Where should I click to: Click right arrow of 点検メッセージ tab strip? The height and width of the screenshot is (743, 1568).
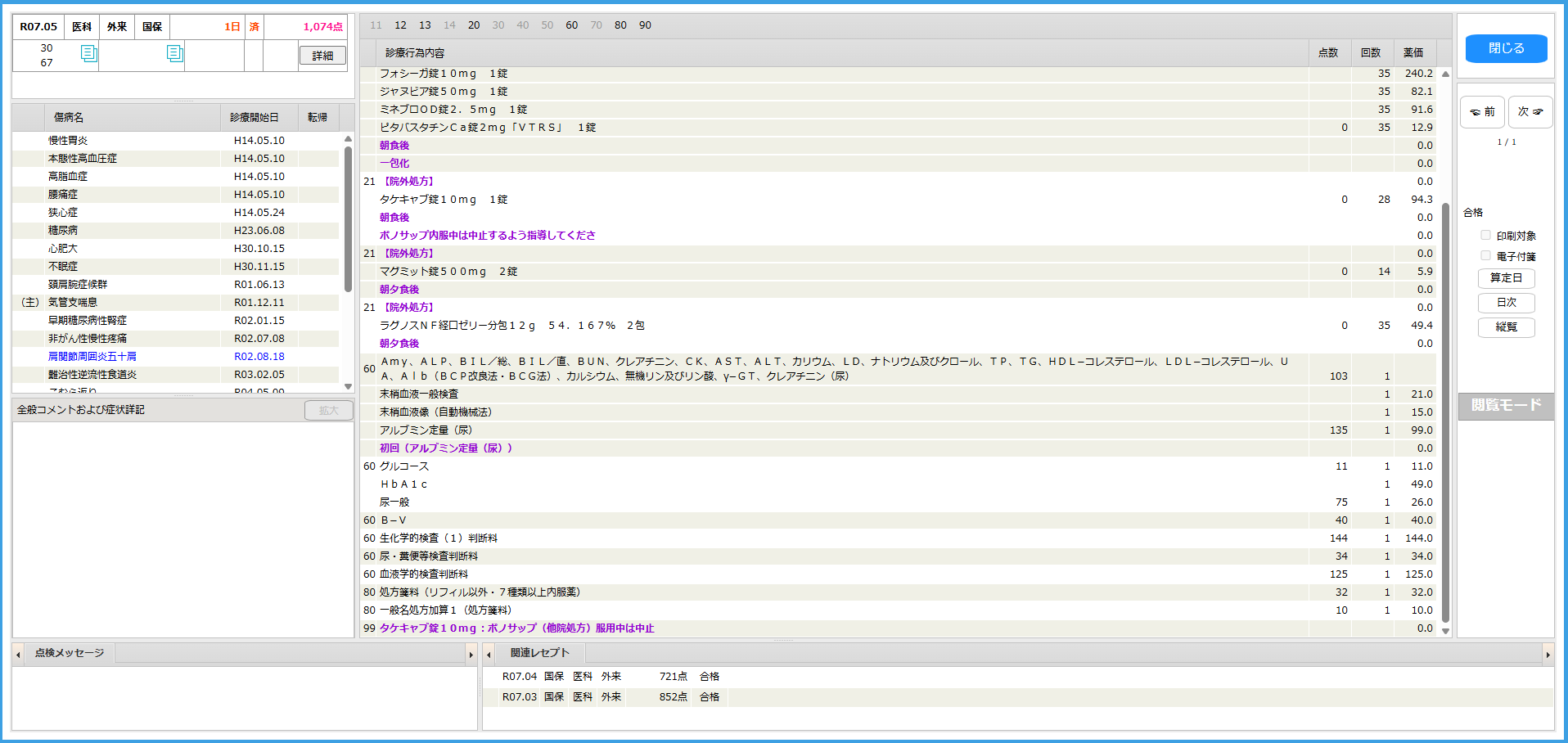(x=471, y=654)
